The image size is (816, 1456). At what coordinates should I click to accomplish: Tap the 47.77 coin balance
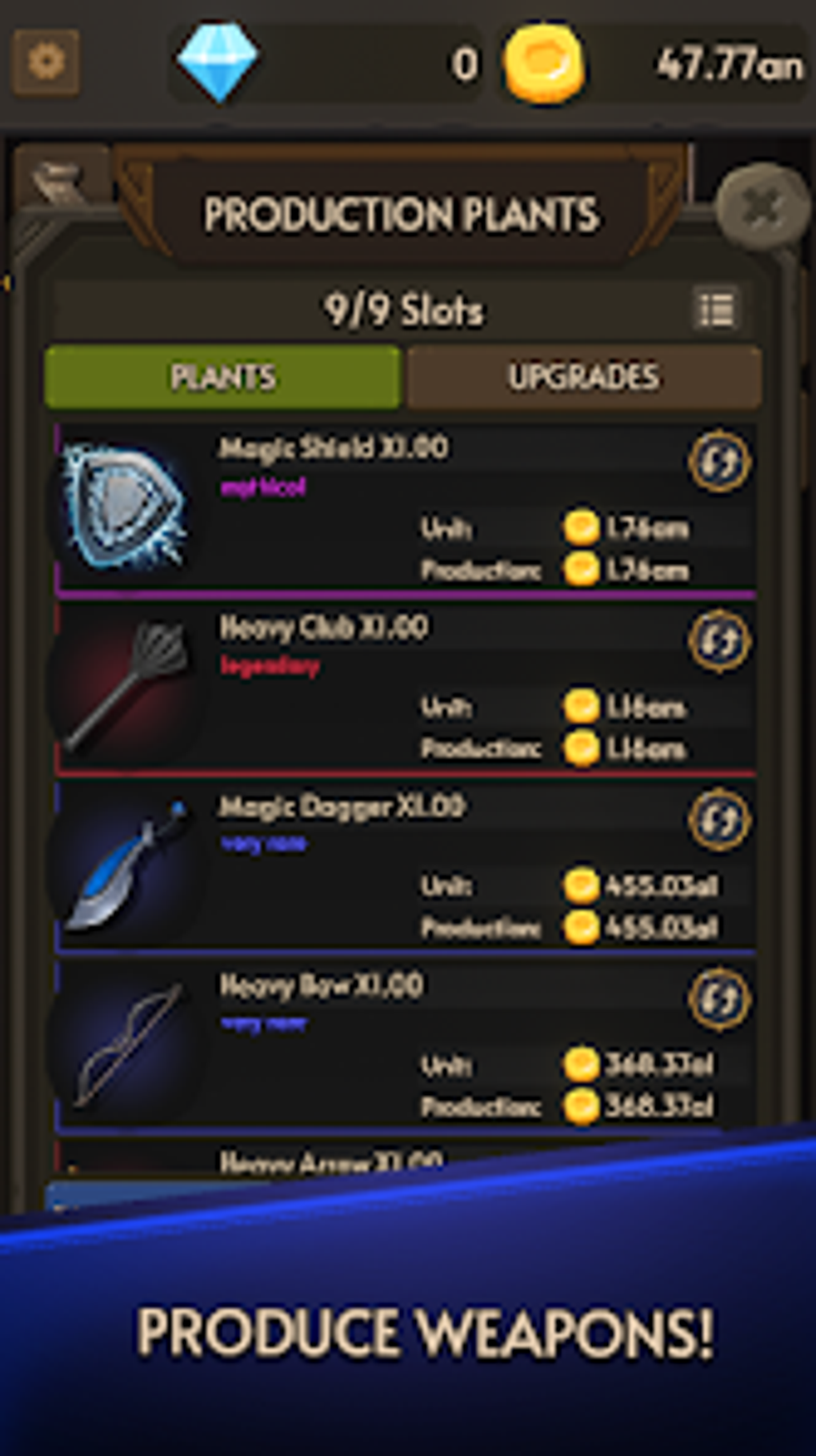[730, 64]
